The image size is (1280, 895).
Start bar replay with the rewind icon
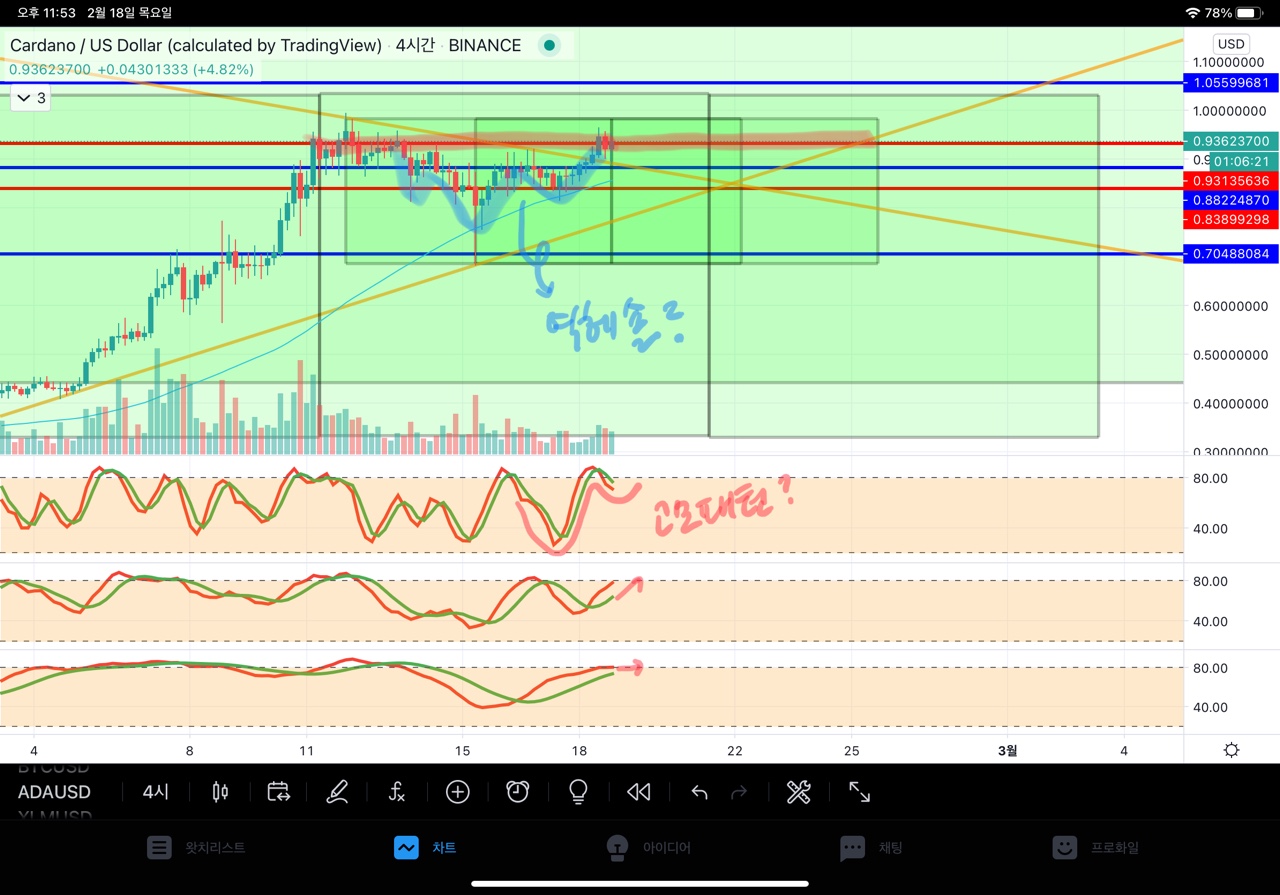[x=638, y=792]
